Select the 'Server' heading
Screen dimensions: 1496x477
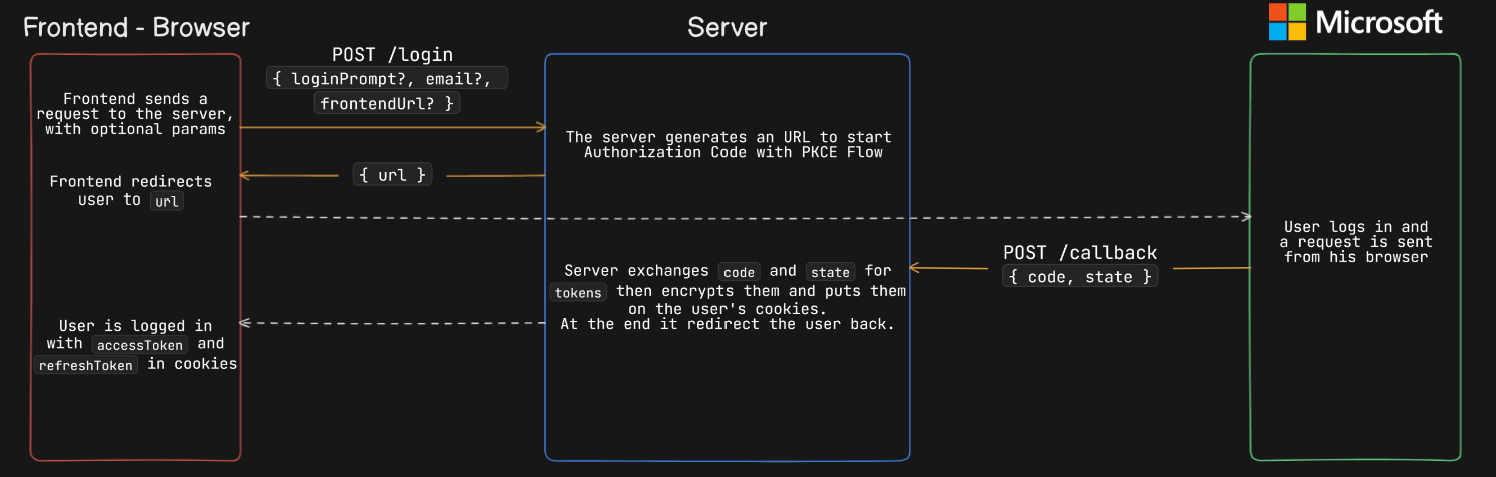[x=727, y=27]
